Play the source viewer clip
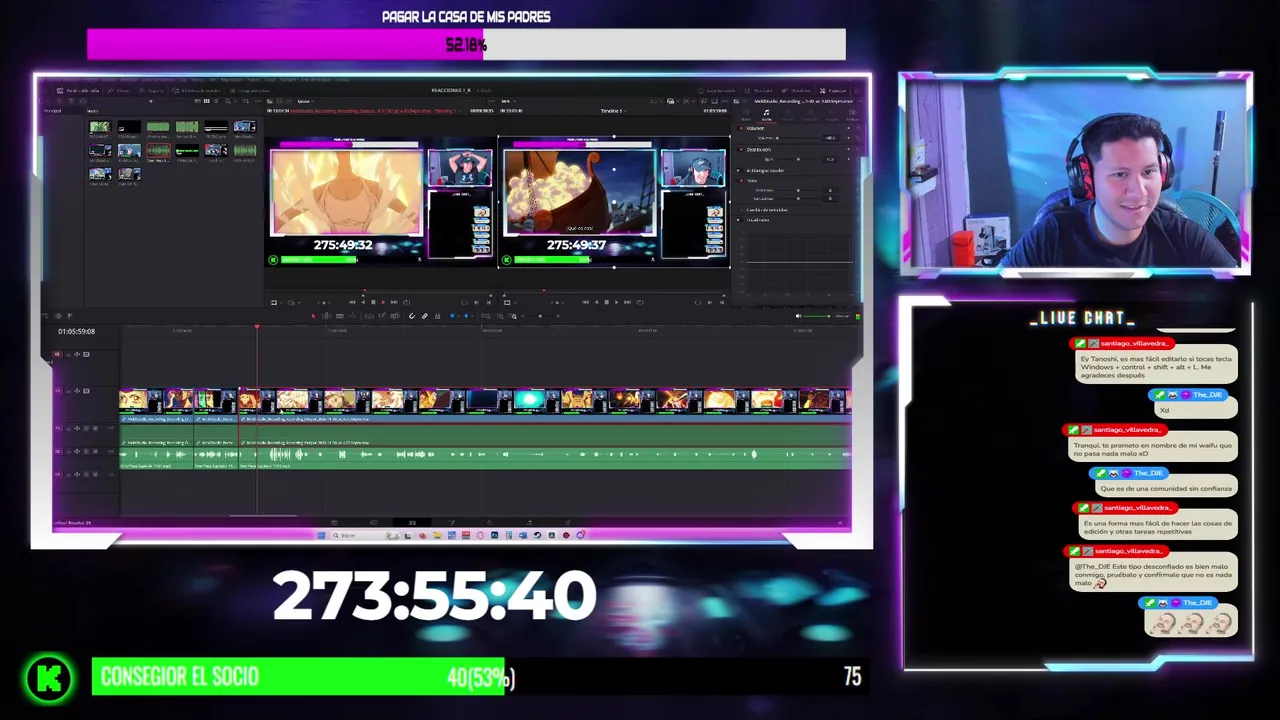The height and width of the screenshot is (720, 1280). pos(383,302)
